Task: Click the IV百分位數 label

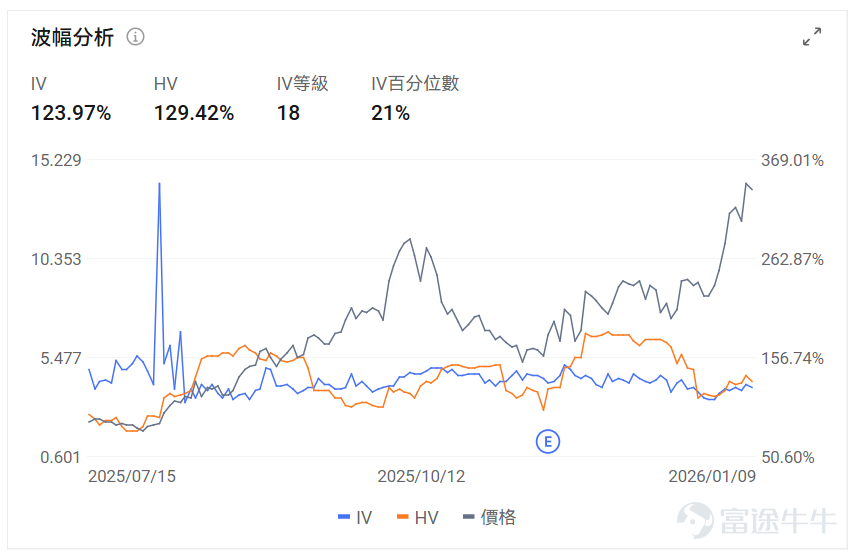Action: coord(415,84)
